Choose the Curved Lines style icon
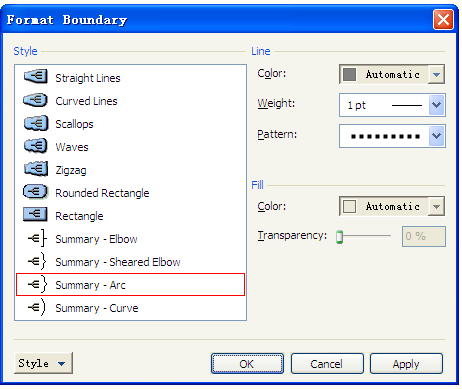Image resolution: width=462 pixels, height=389 pixels. tap(36, 100)
